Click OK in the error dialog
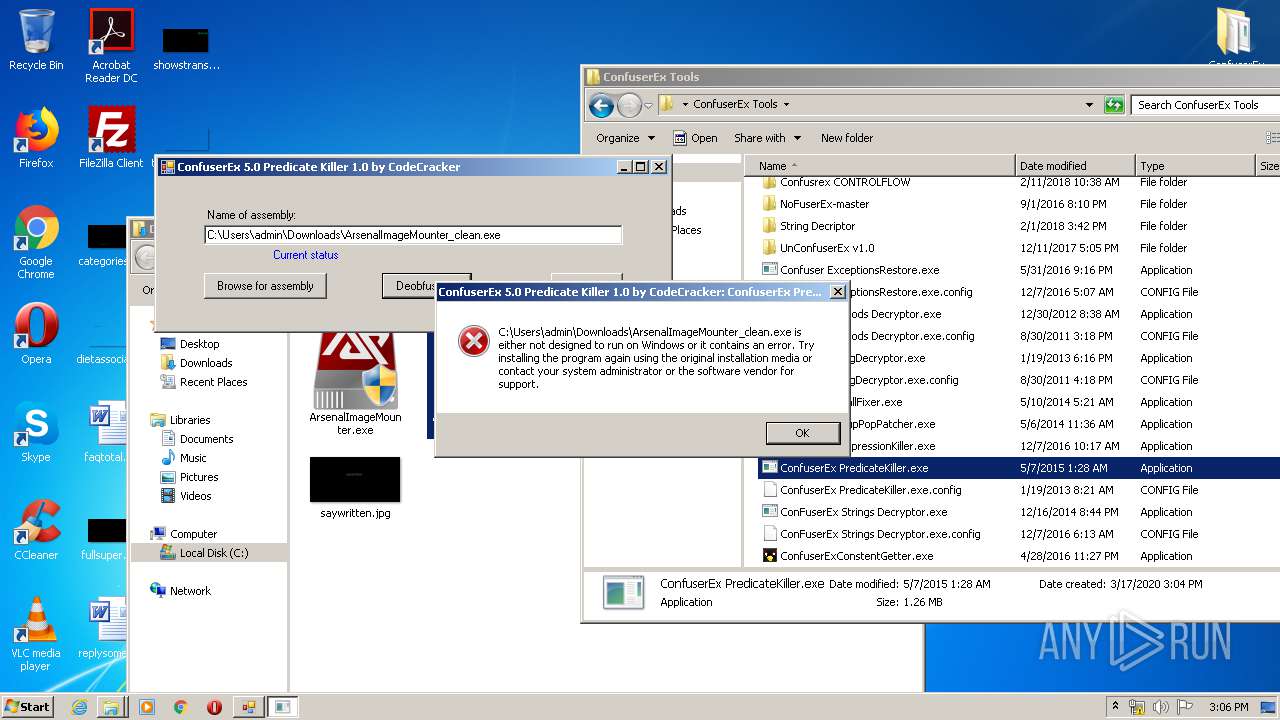 pyautogui.click(x=802, y=433)
